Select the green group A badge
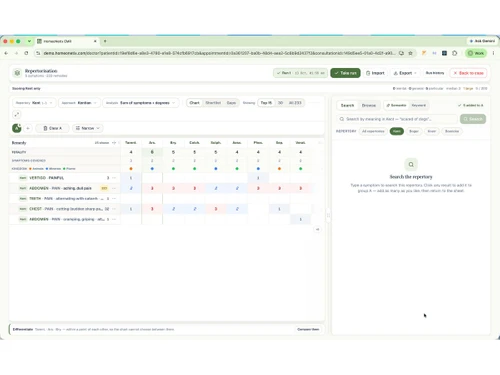500x375 pixels. pos(17,128)
